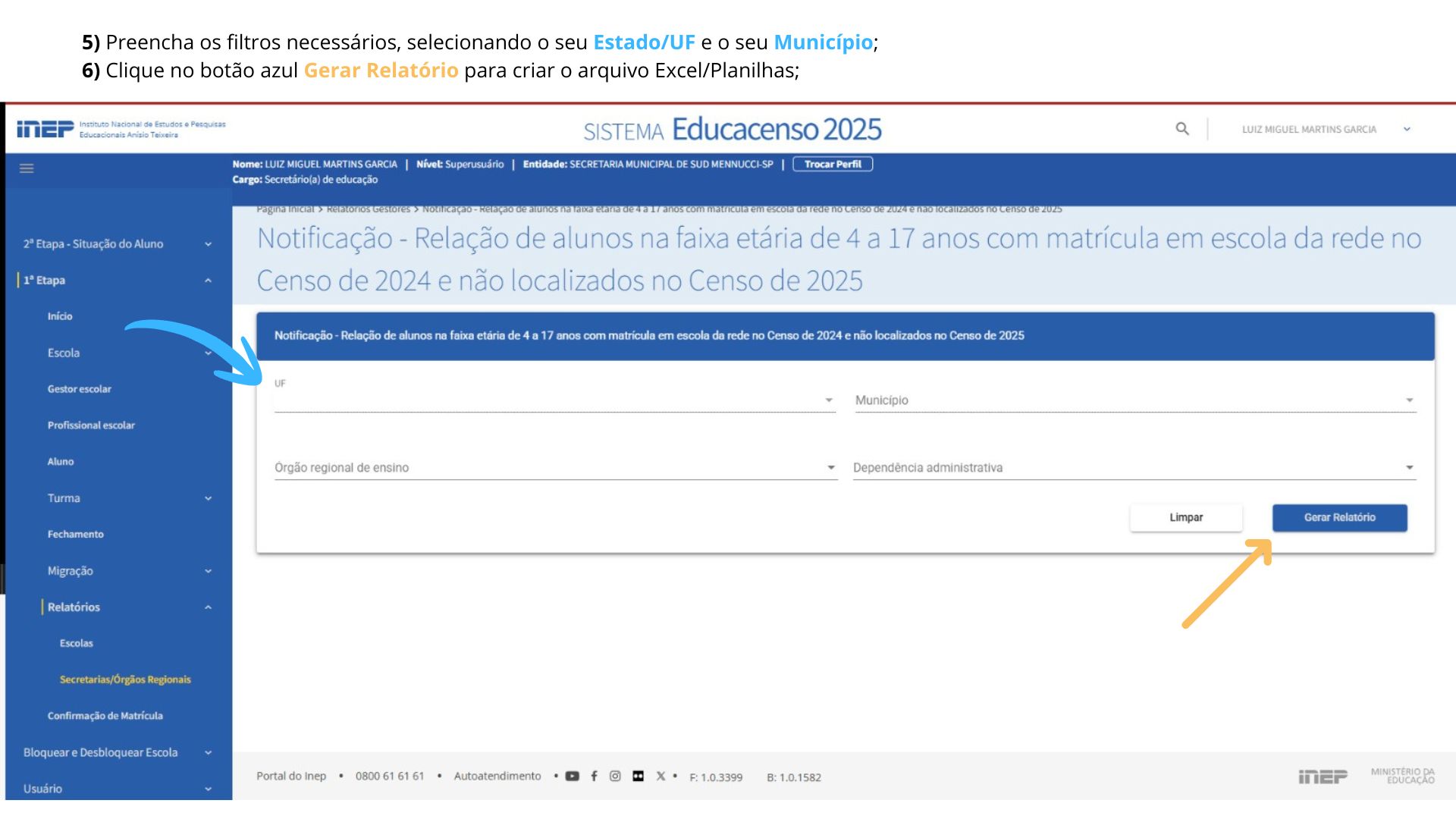Open the Município dropdown
1456x819 pixels.
tap(1134, 400)
